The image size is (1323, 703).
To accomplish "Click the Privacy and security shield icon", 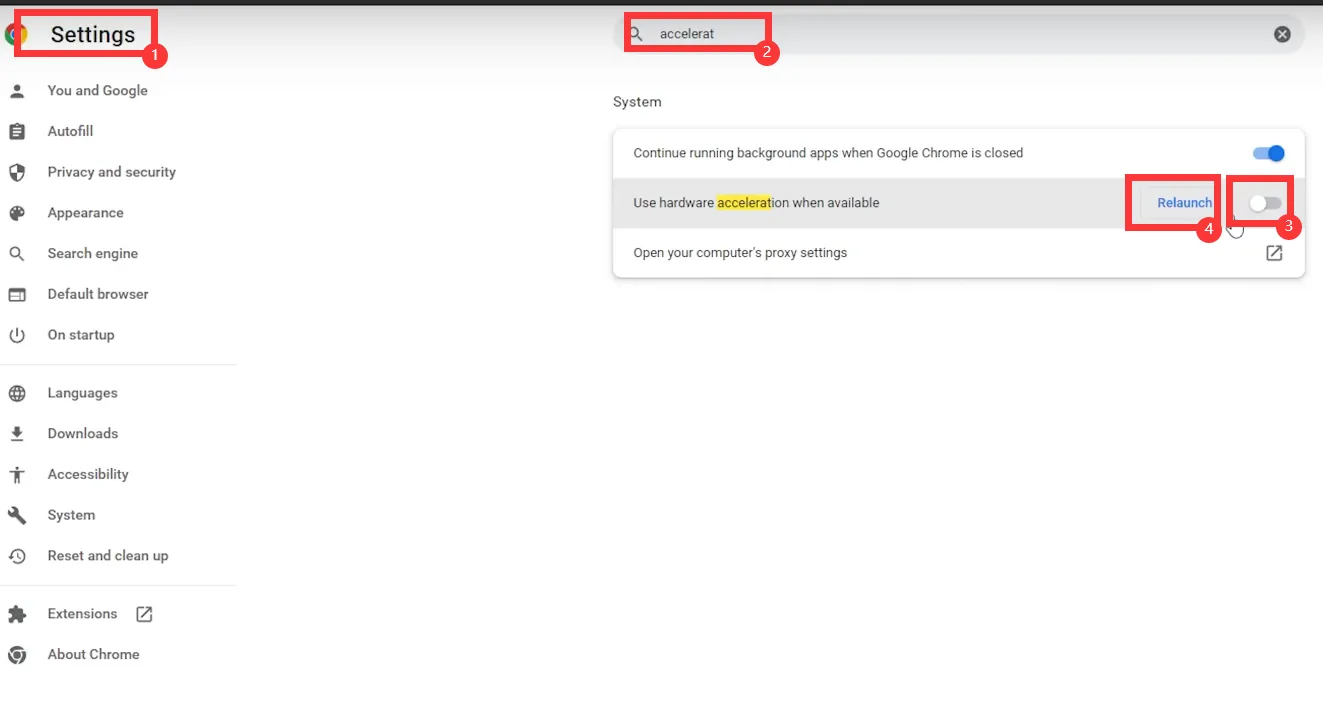I will [17, 173].
